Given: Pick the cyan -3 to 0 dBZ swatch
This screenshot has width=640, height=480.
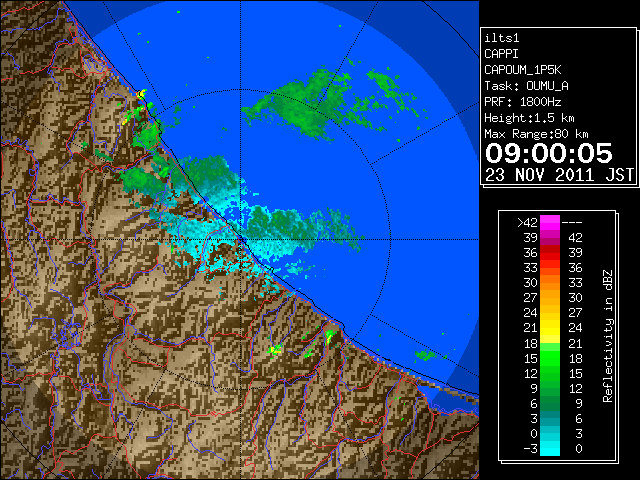Looking at the screenshot, I should point(550,449).
